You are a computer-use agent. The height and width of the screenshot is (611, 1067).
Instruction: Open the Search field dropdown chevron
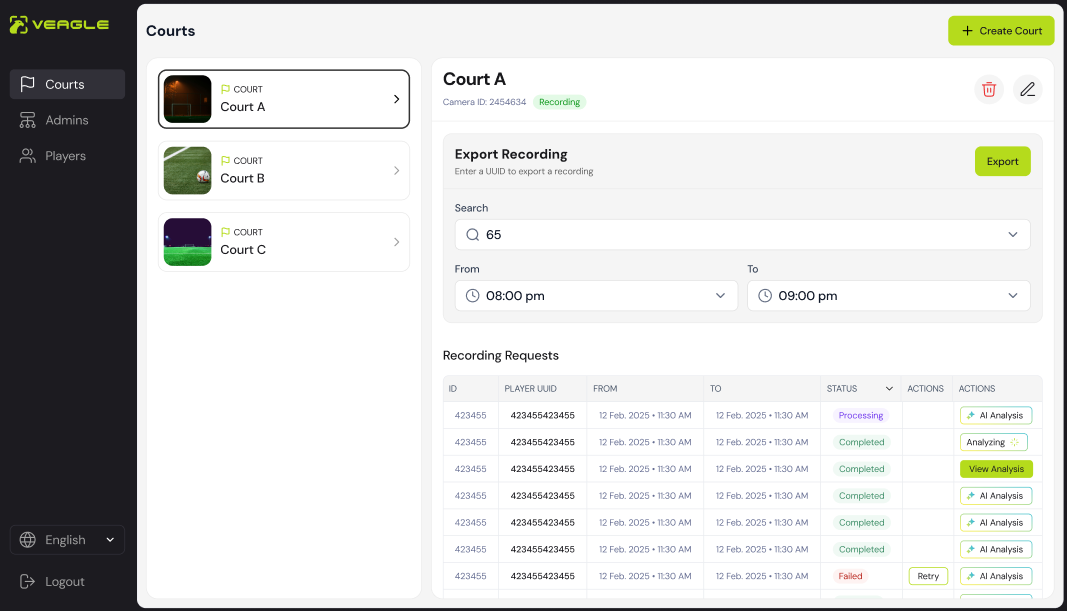tap(1013, 235)
